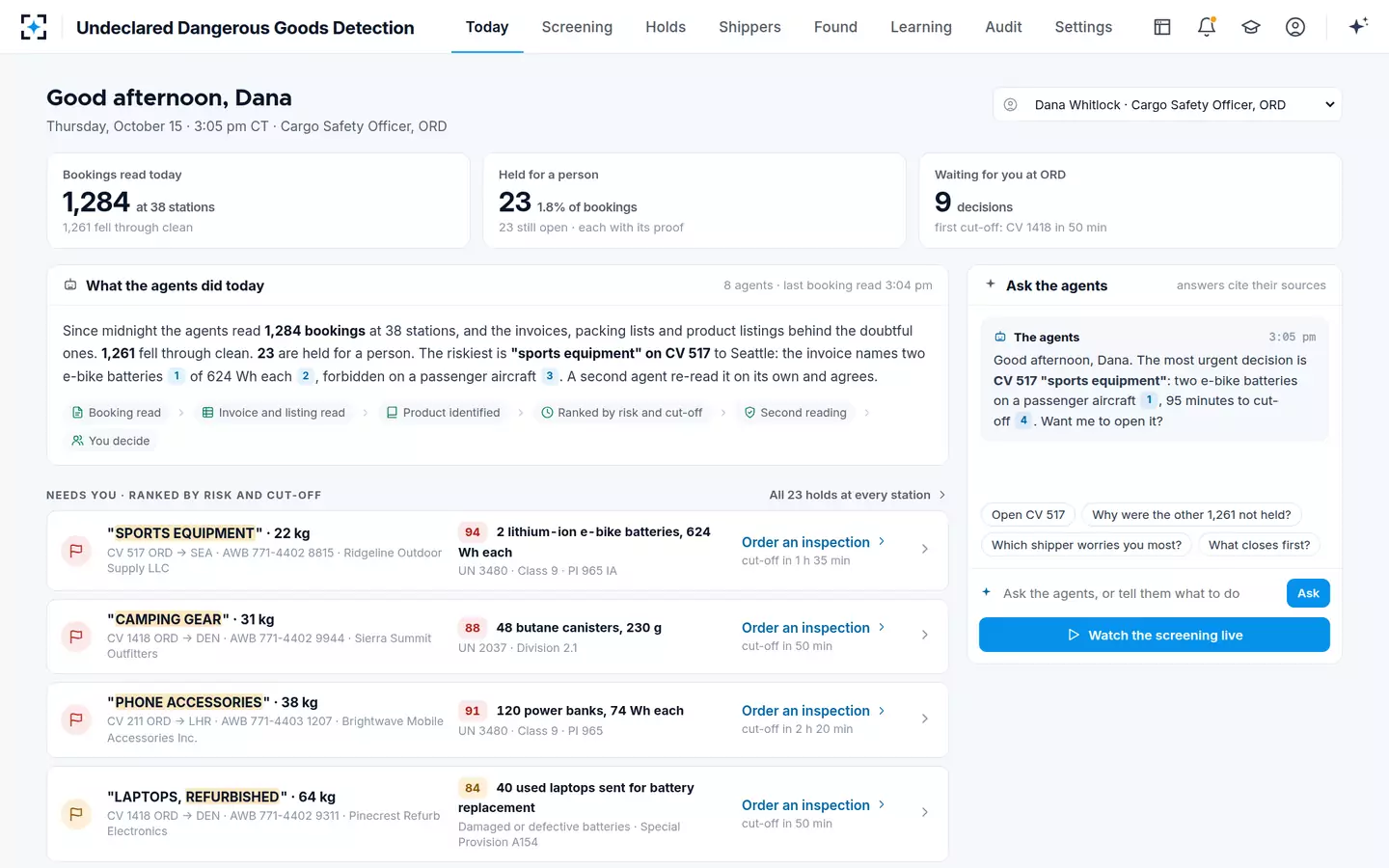The width and height of the screenshot is (1389, 868).
Task: Click the Second reading step chip
Action: pyautogui.click(x=796, y=413)
